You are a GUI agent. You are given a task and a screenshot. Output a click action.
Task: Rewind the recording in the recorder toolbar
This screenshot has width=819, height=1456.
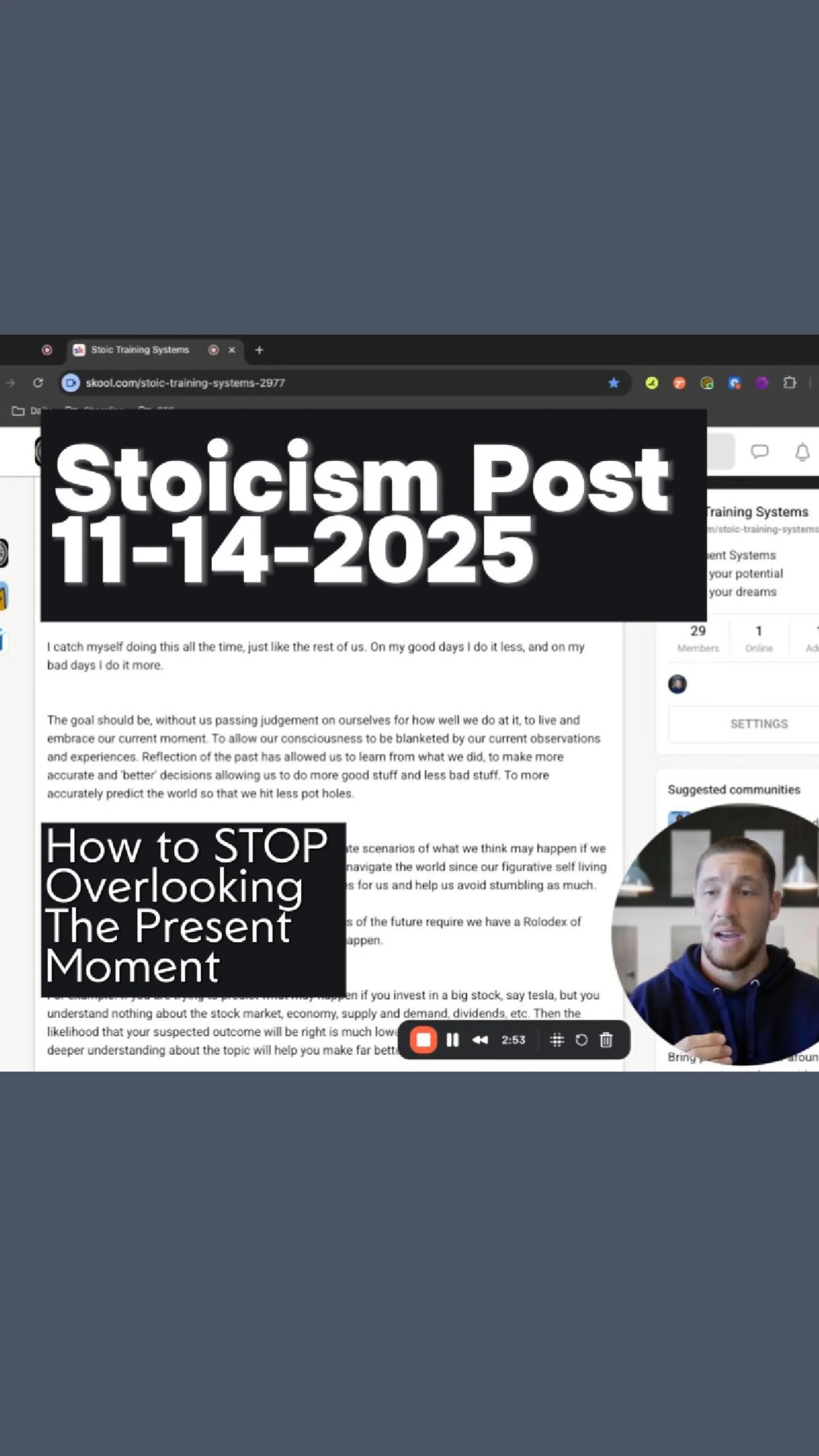pyautogui.click(x=480, y=1040)
